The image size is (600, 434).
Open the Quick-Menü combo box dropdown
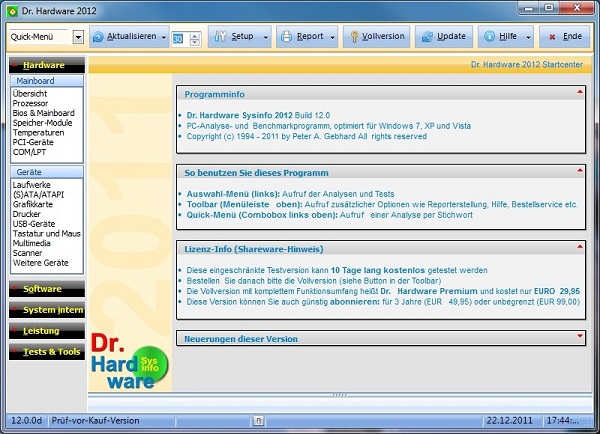78,37
